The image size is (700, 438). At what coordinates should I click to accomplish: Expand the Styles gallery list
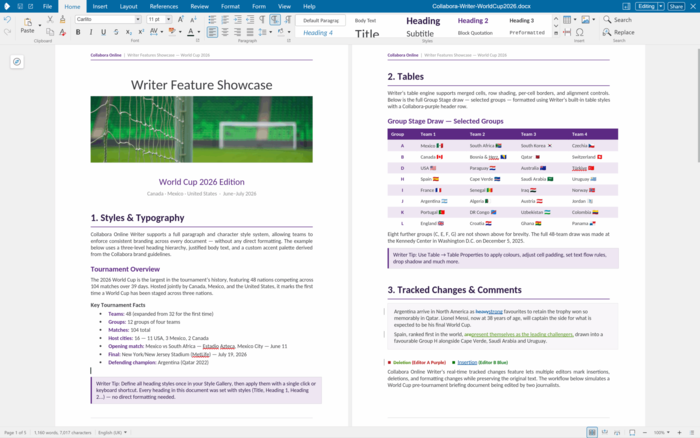[556, 33]
